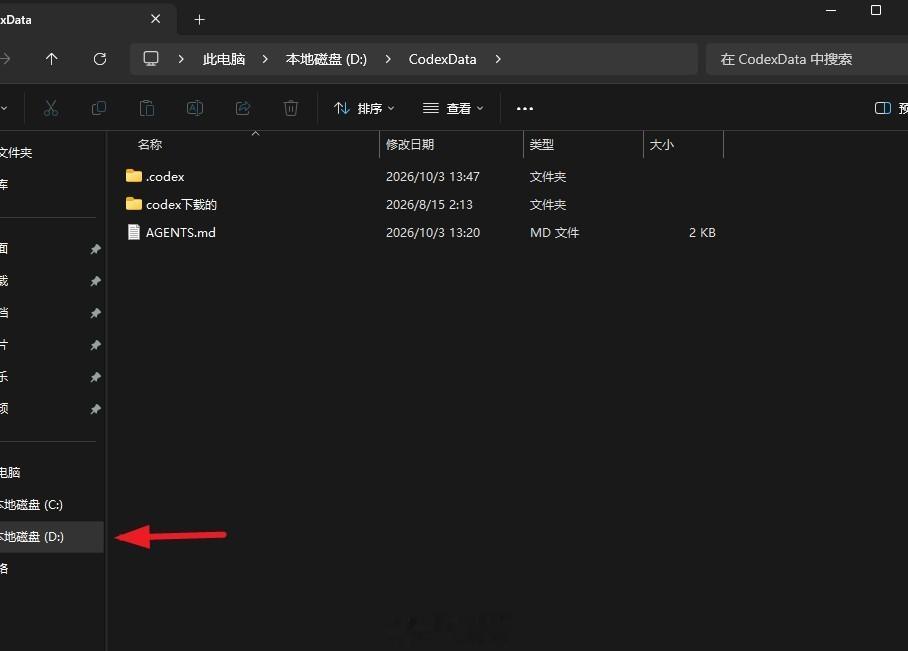Click the date 2026/10/3 13:47
Screen dimensions: 908x651
(433, 176)
